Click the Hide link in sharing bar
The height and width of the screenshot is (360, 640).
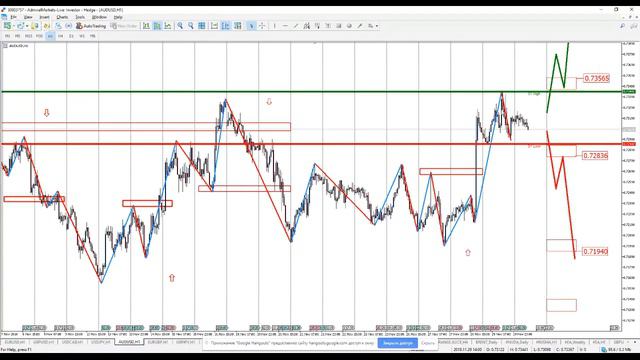point(428,343)
